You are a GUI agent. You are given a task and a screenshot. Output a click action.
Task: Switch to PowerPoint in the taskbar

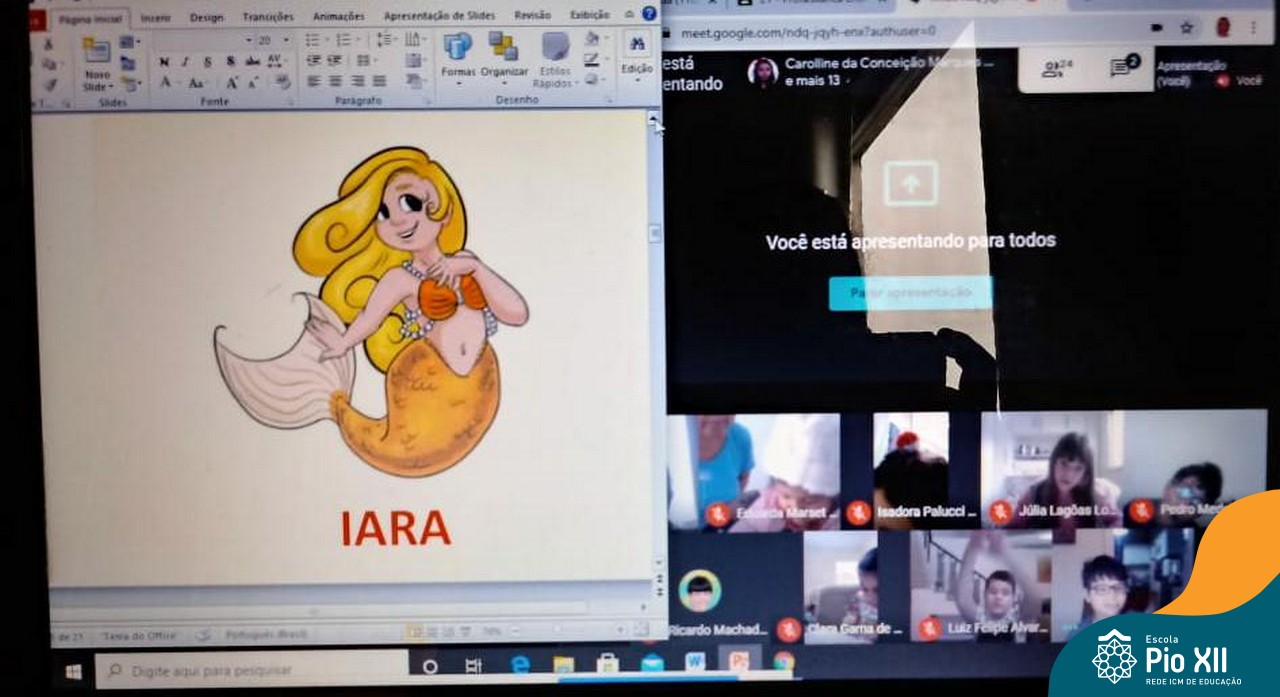[739, 661]
